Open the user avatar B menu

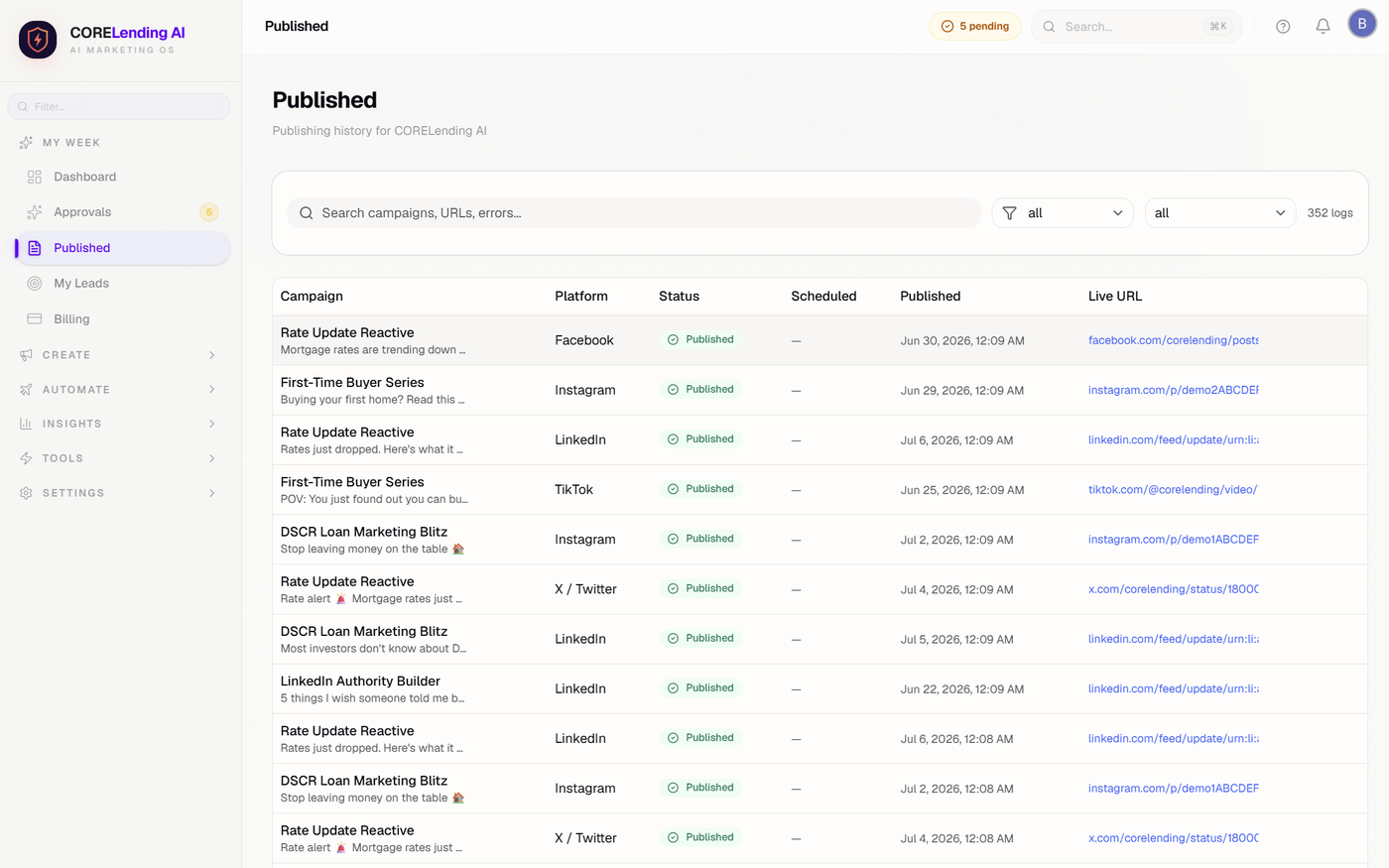(x=1362, y=24)
